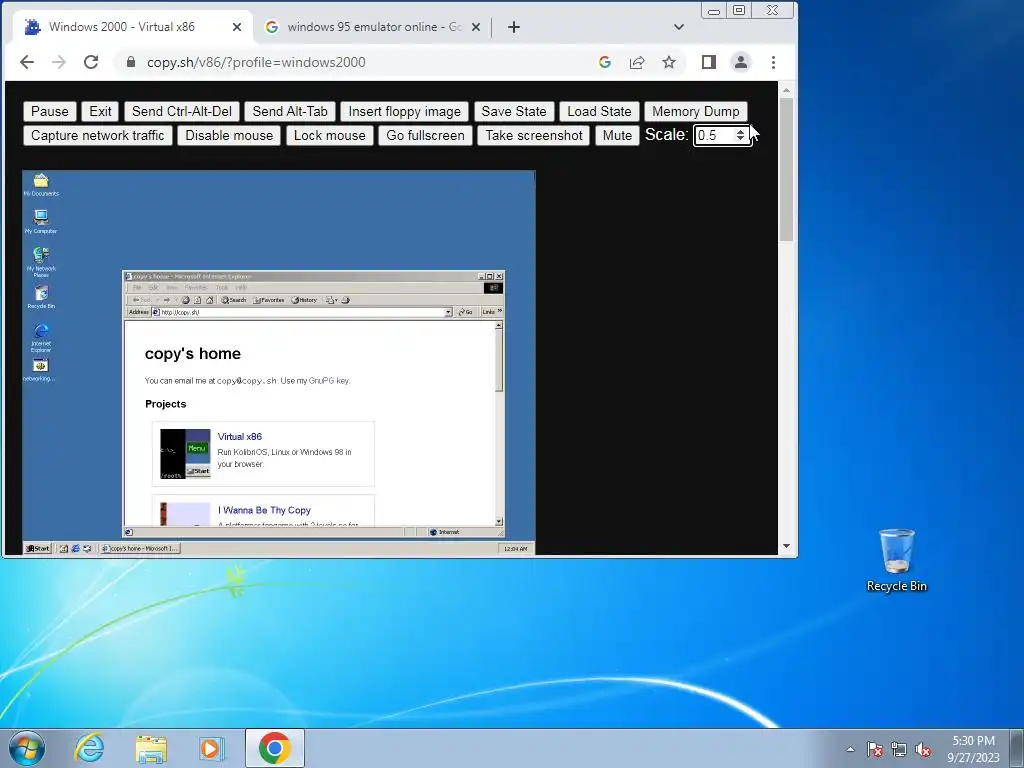The width and height of the screenshot is (1024, 768).
Task: Select Internet Explorer icon on emulated desktop
Action: click(x=41, y=337)
